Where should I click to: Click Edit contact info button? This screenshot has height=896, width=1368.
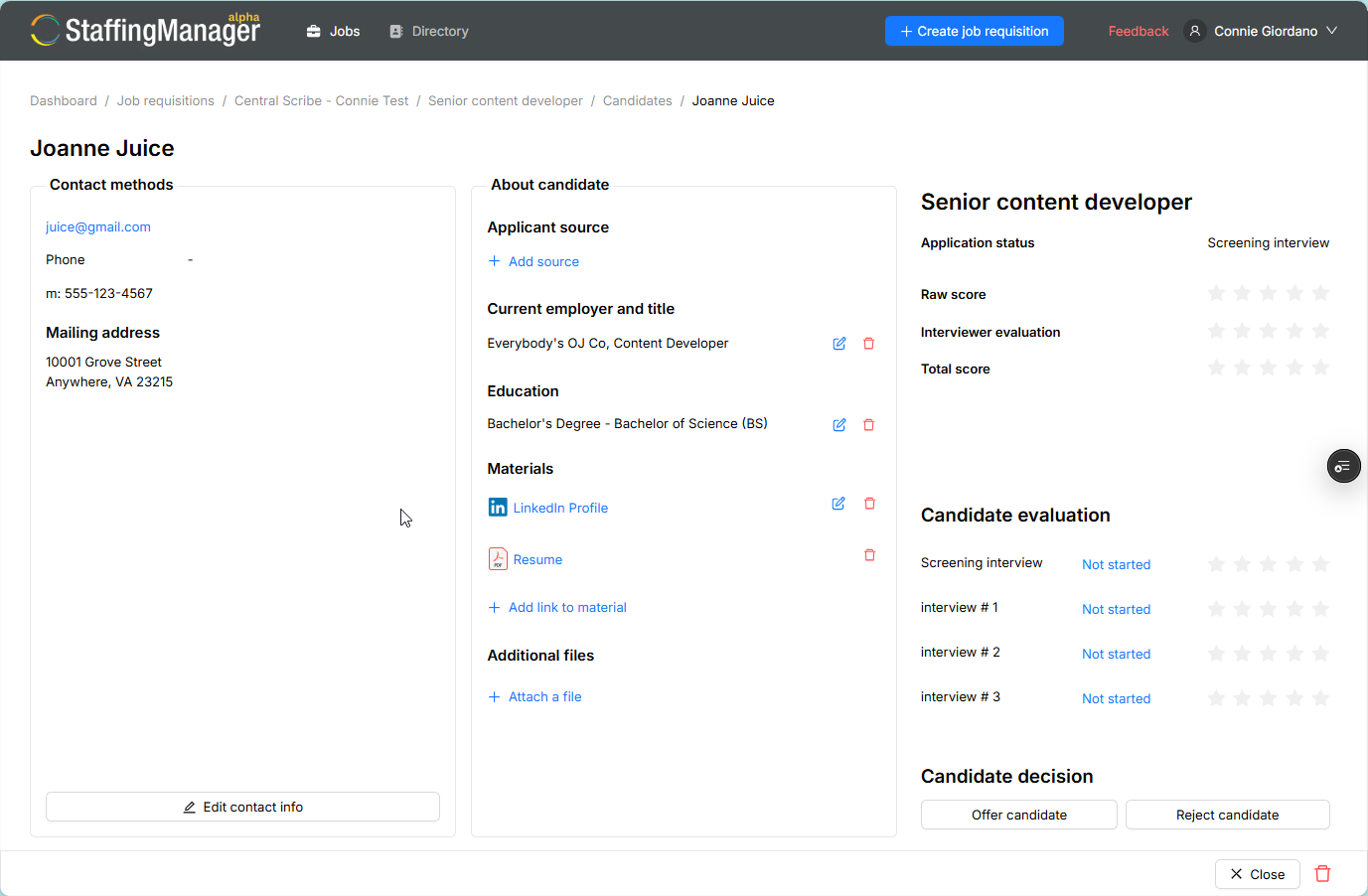click(242, 807)
